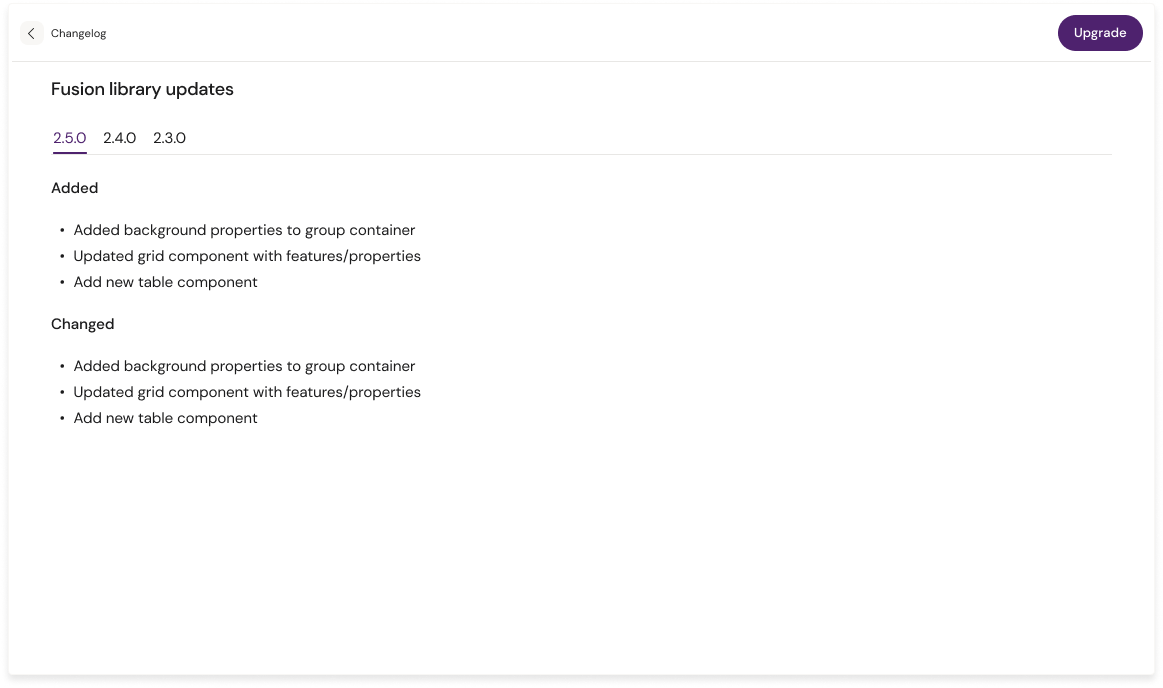Image resolution: width=1163 pixels, height=688 pixels.
Task: Select 'Added background properties to group container' under Changed
Action: [x=244, y=366]
